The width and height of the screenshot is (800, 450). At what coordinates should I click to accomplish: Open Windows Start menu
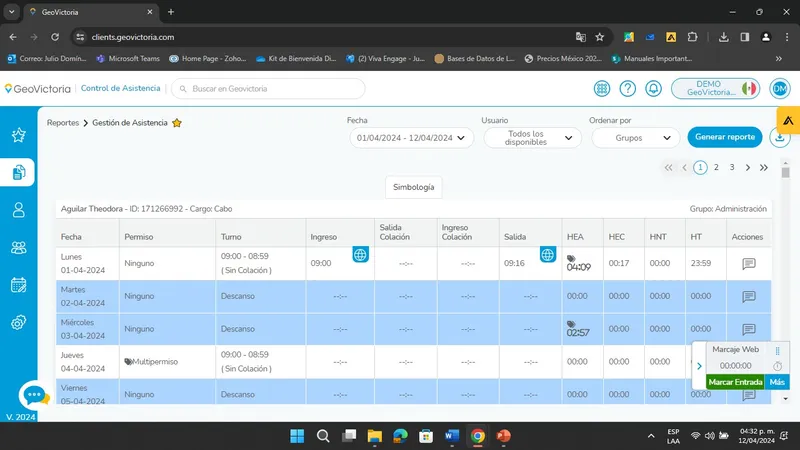297,436
